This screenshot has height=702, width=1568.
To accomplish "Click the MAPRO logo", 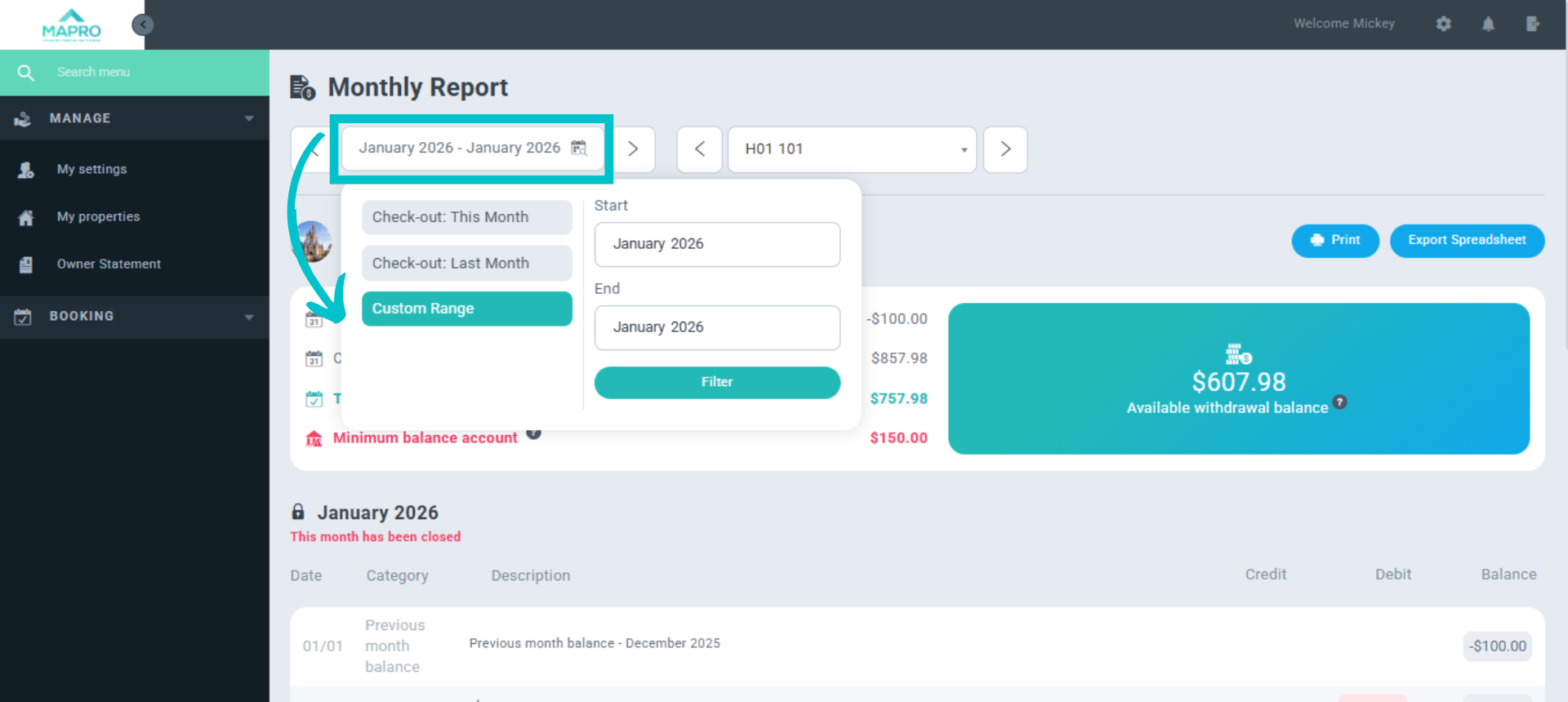I will pyautogui.click(x=72, y=25).
